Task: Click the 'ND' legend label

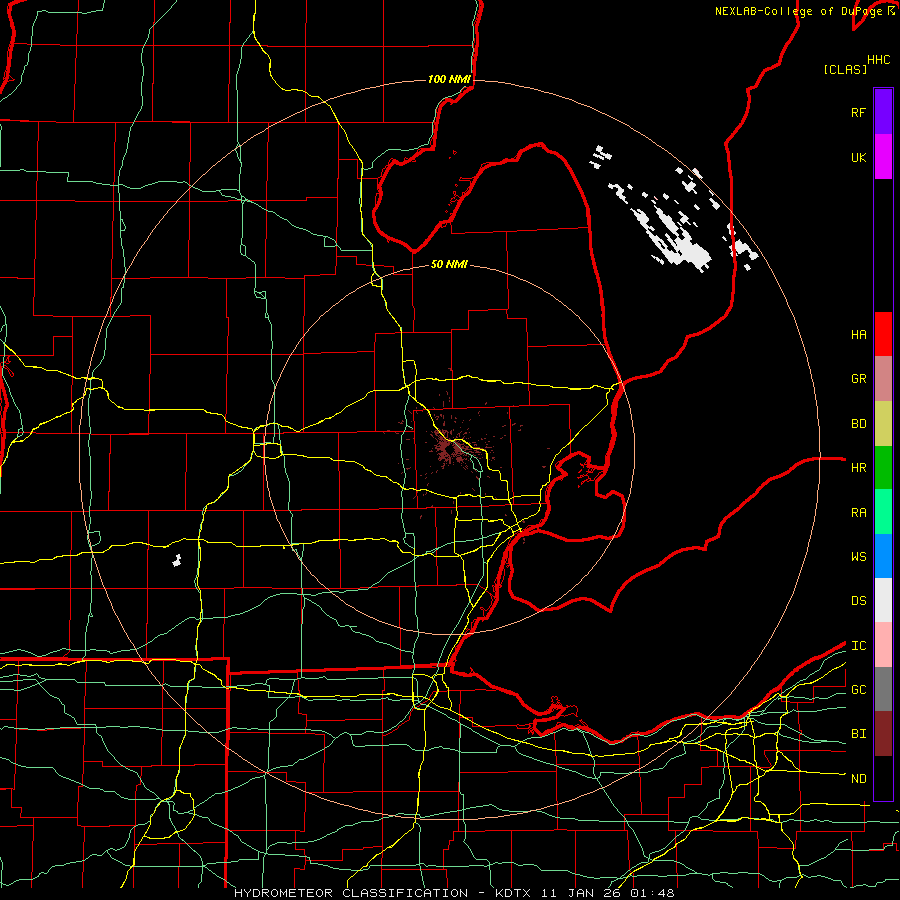Action: click(x=858, y=779)
